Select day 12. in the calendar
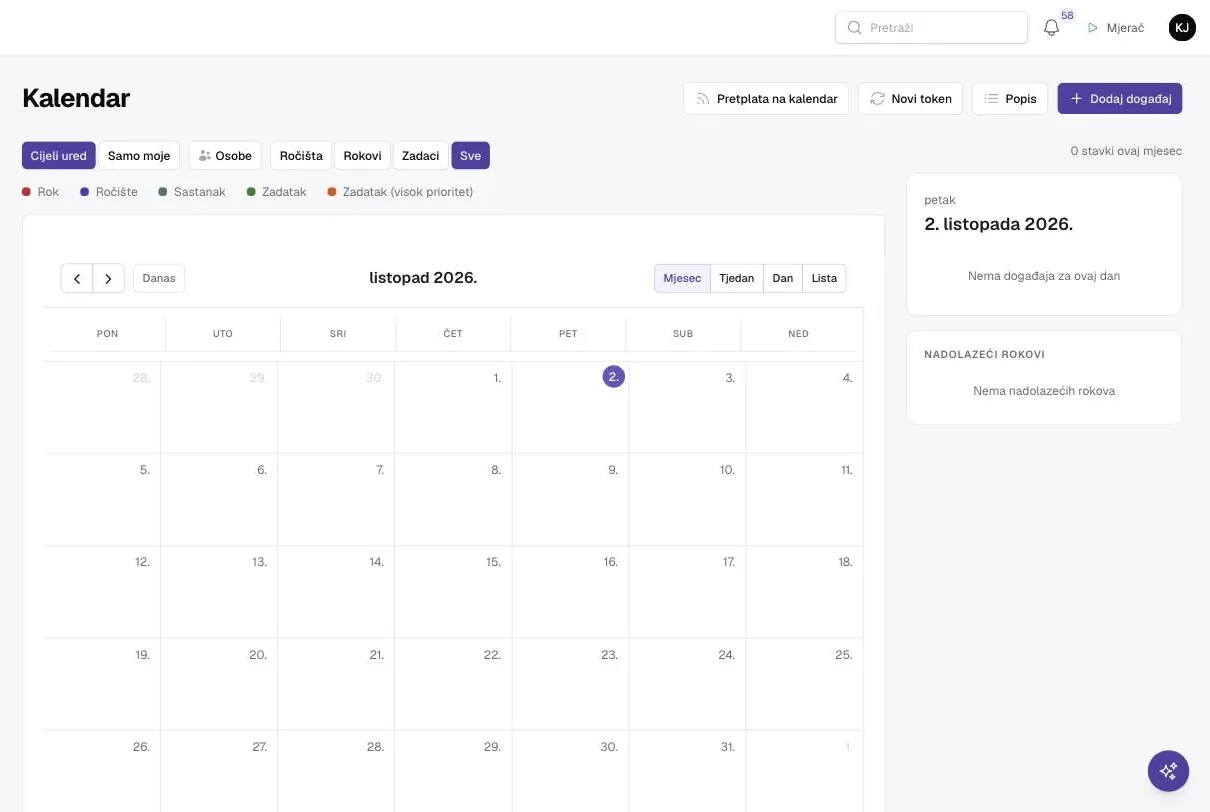1210x812 pixels. point(142,562)
